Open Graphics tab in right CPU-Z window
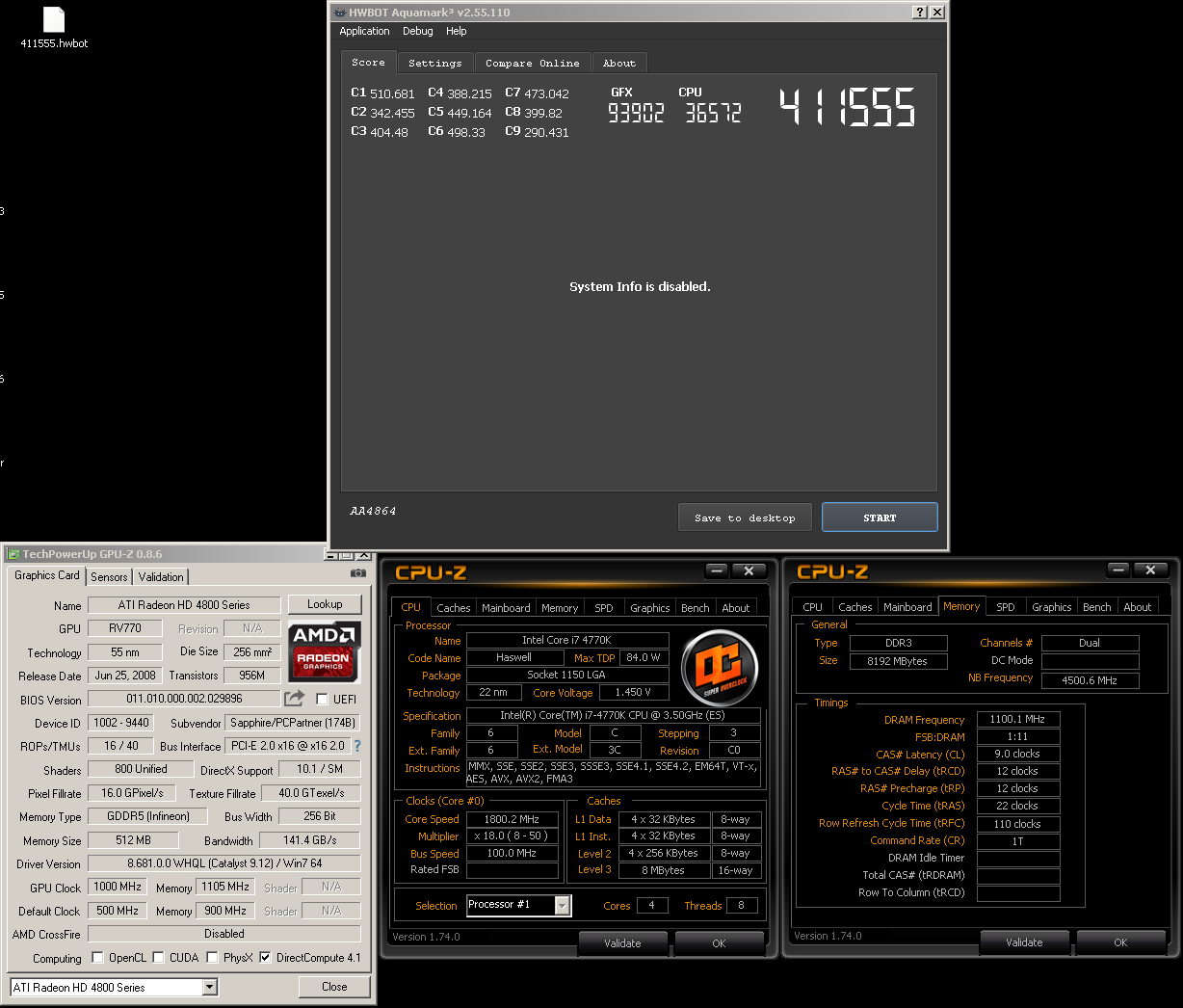Image resolution: width=1183 pixels, height=1008 pixels. click(x=1052, y=607)
